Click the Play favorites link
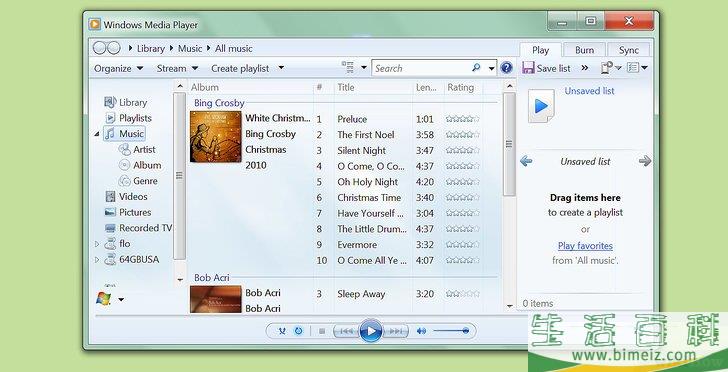Image resolution: width=728 pixels, height=372 pixels. 585,246
